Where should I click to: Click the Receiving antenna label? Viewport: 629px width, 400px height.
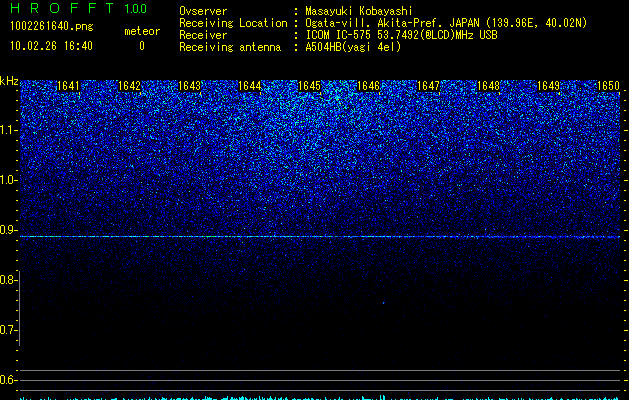click(x=230, y=47)
